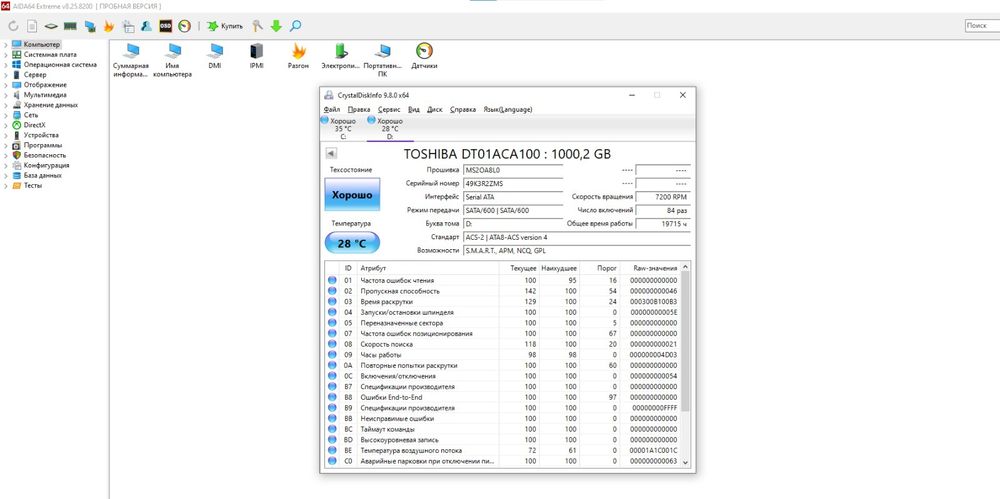Select Устройства in the left tree
Image resolution: width=1000 pixels, height=499 pixels.
41,135
